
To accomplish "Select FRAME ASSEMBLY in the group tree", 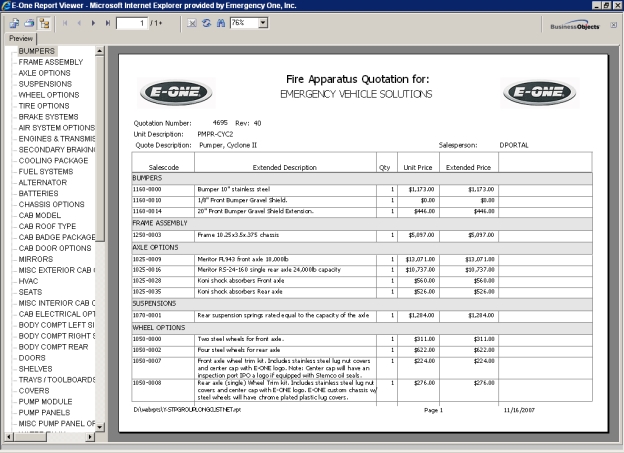I will (x=51, y=62).
